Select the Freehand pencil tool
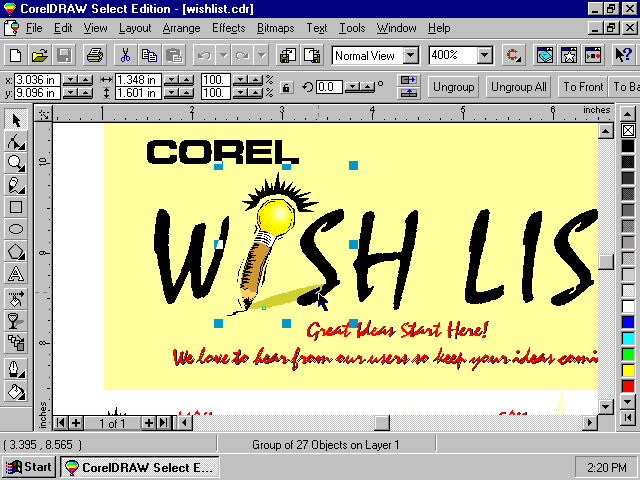This screenshot has width=640, height=480. (16, 185)
